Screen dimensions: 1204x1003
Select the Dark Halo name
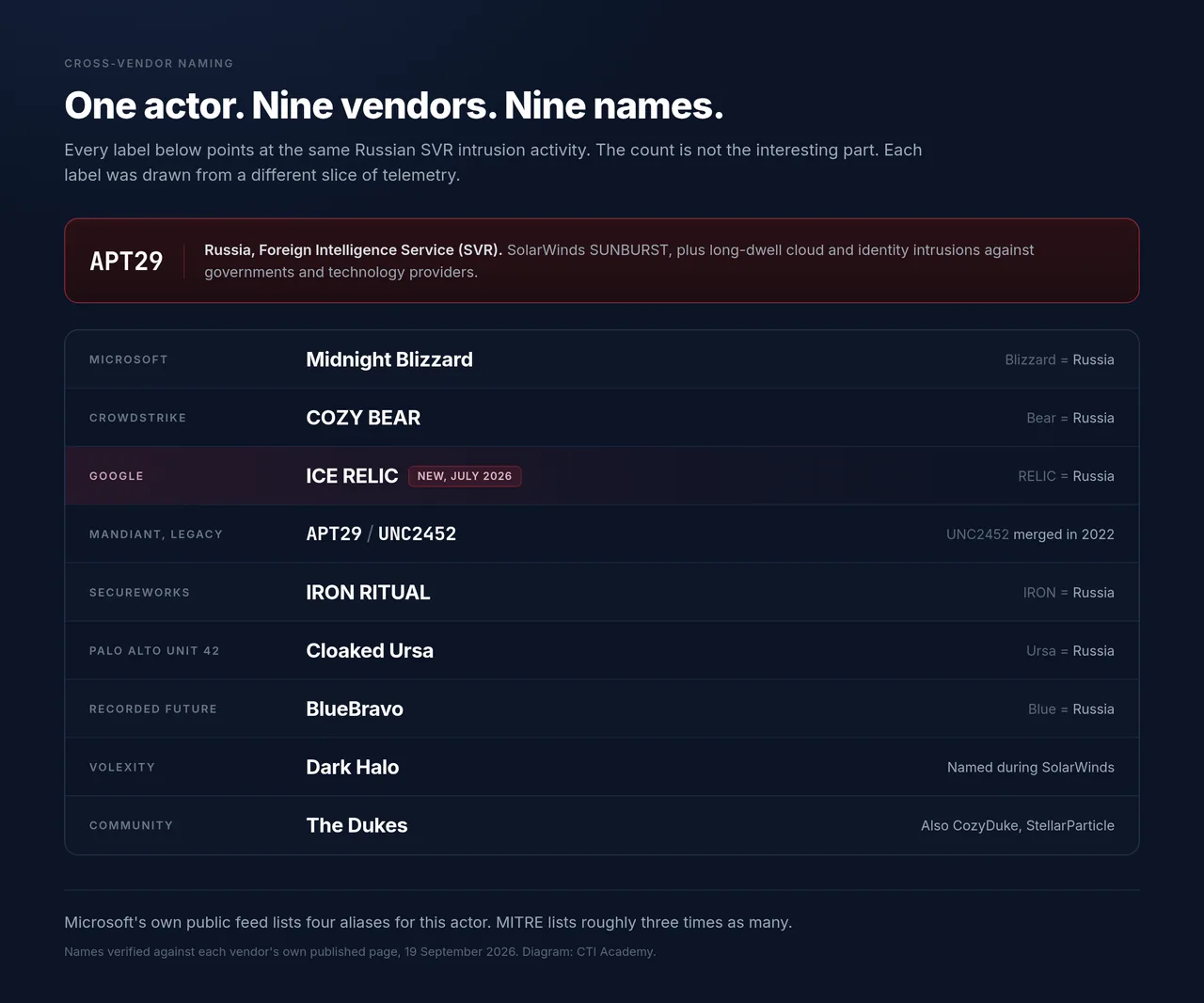[353, 768]
